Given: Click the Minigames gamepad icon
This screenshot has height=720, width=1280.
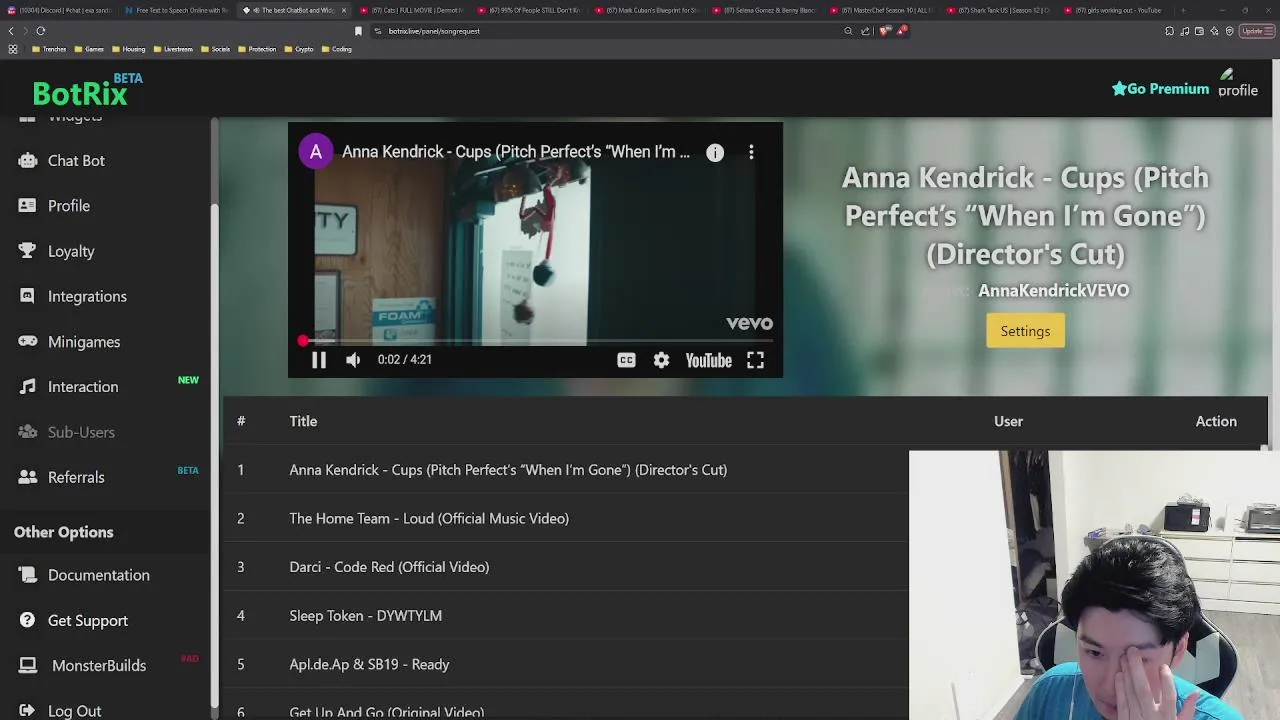Looking at the screenshot, I should coord(28,341).
